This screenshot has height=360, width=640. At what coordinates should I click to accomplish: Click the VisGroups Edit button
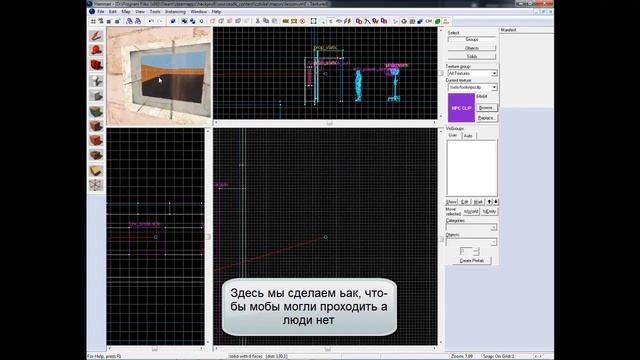coord(464,202)
